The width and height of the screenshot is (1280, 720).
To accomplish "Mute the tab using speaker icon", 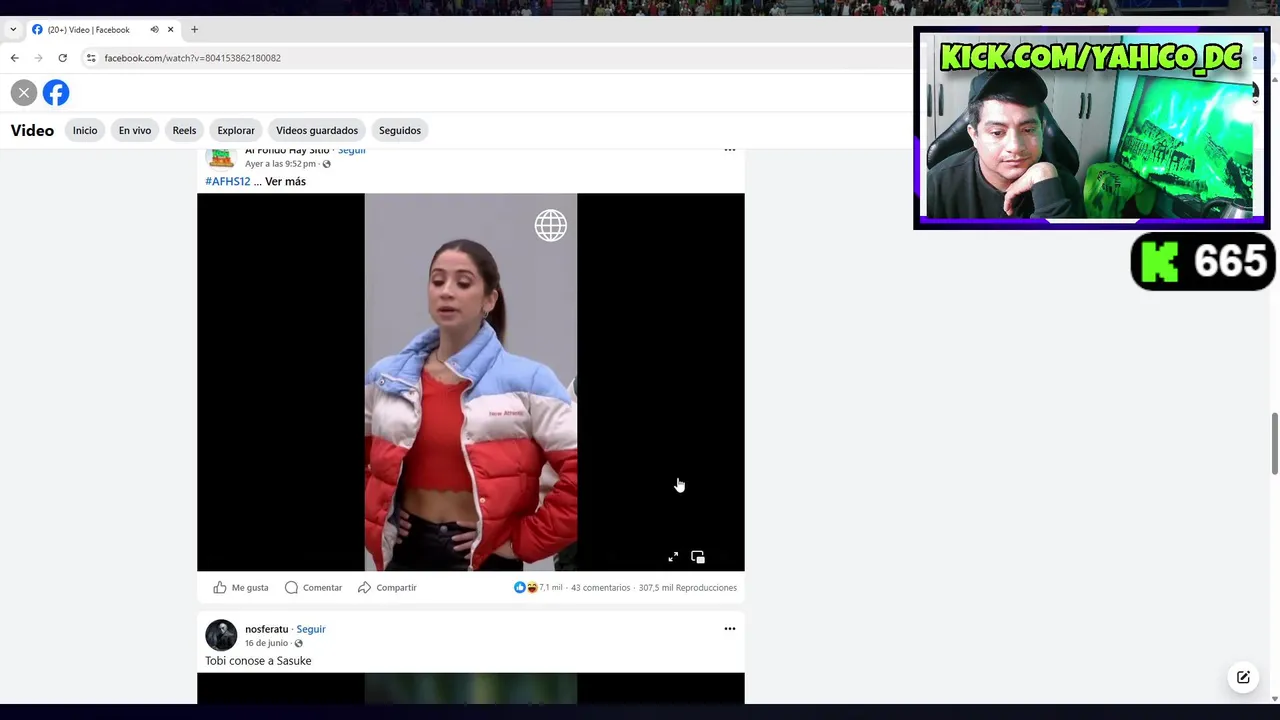I will (x=154, y=29).
